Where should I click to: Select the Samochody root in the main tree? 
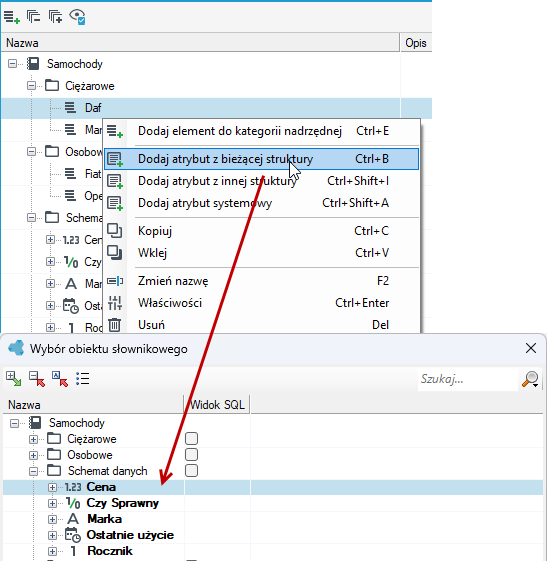coord(75,64)
